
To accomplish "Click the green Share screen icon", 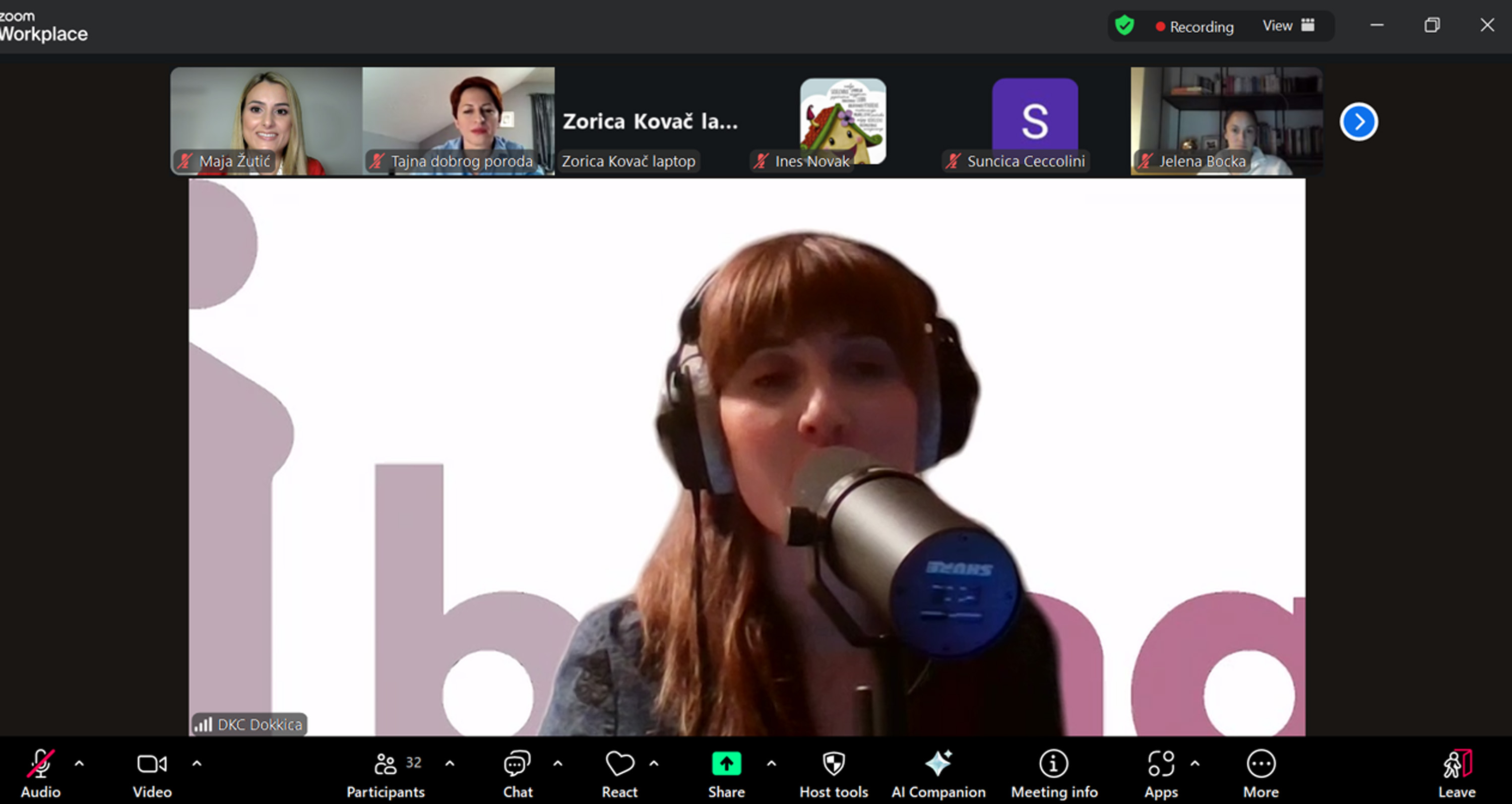I will click(x=726, y=765).
